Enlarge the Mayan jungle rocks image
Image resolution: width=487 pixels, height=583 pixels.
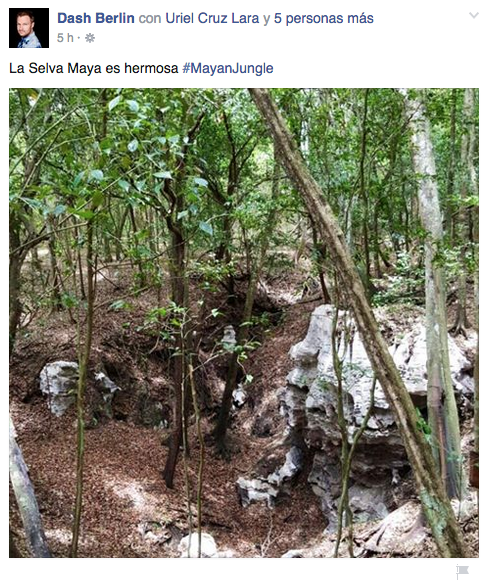244,323
